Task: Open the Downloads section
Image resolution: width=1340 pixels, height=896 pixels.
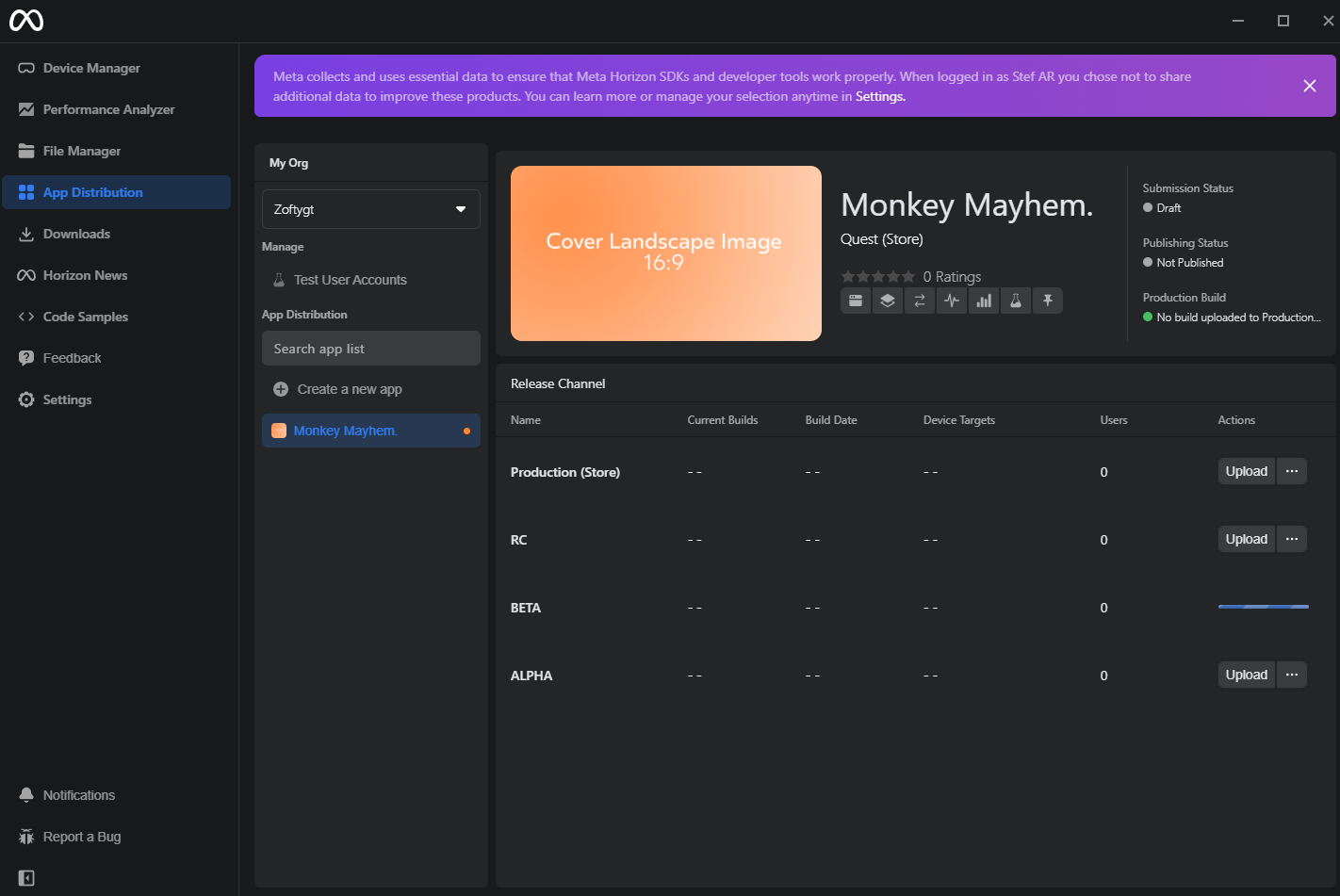Action: pyautogui.click(x=116, y=234)
